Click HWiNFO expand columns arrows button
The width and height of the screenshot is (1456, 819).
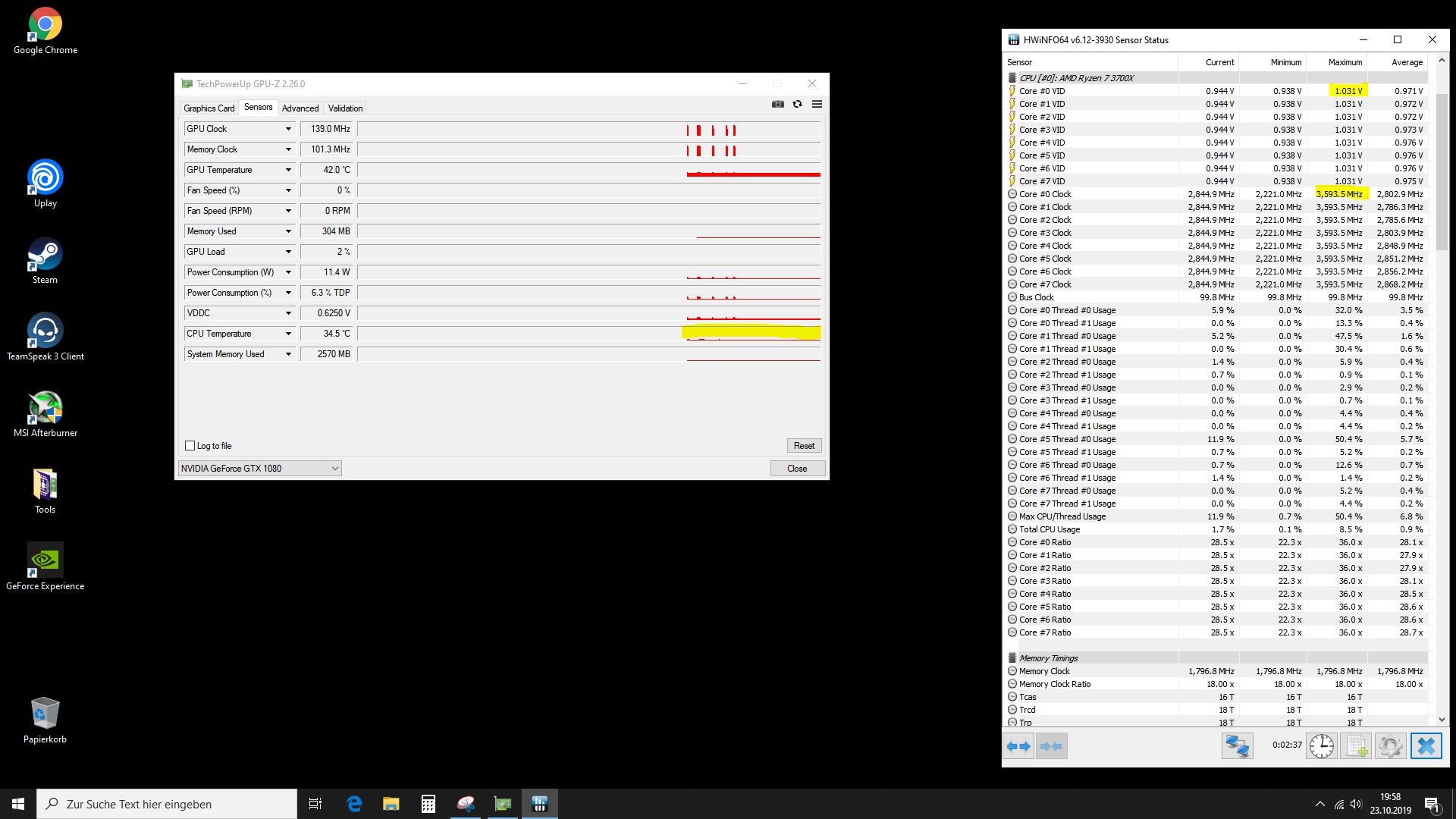(1018, 746)
